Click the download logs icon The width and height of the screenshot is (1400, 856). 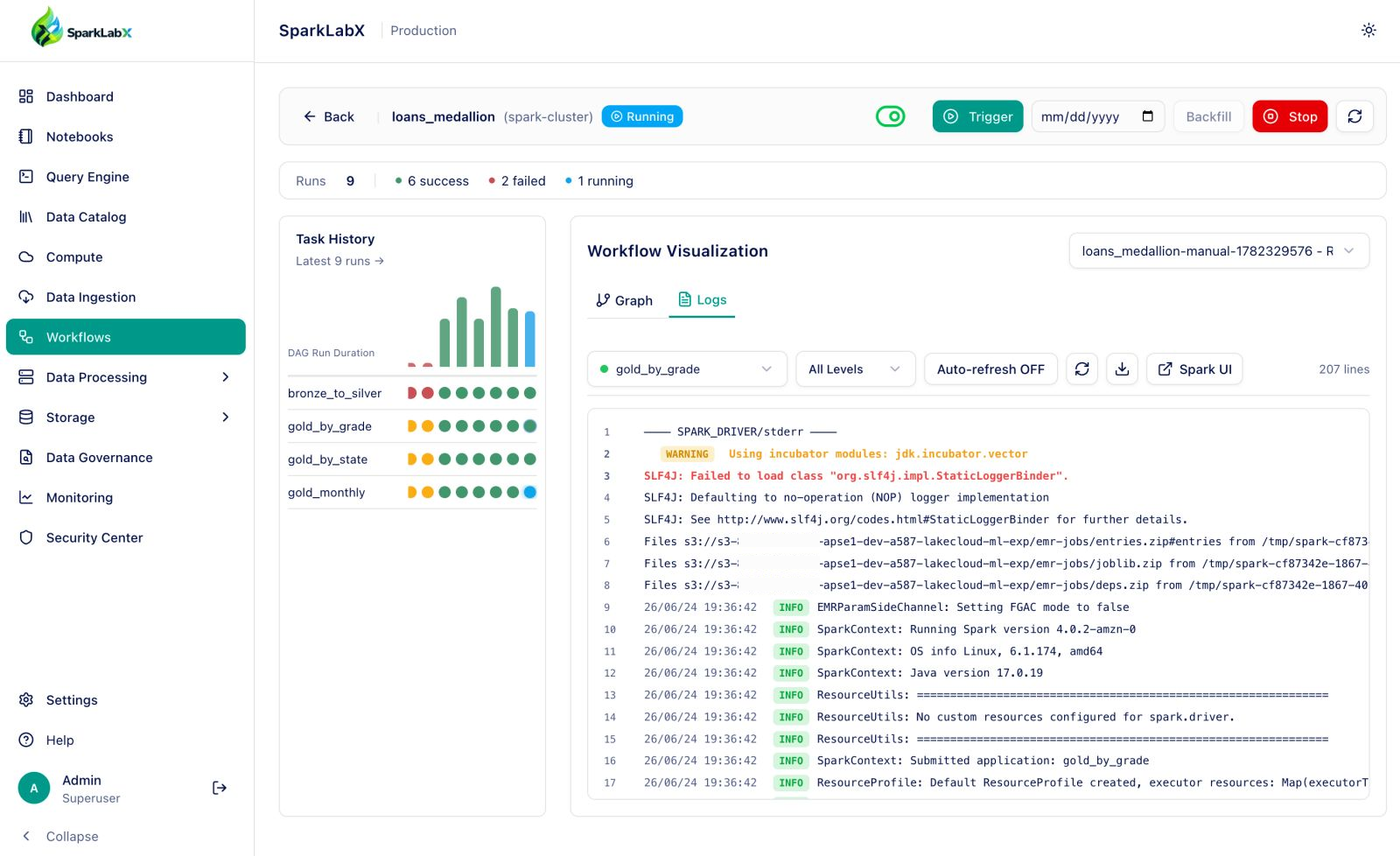coord(1122,369)
